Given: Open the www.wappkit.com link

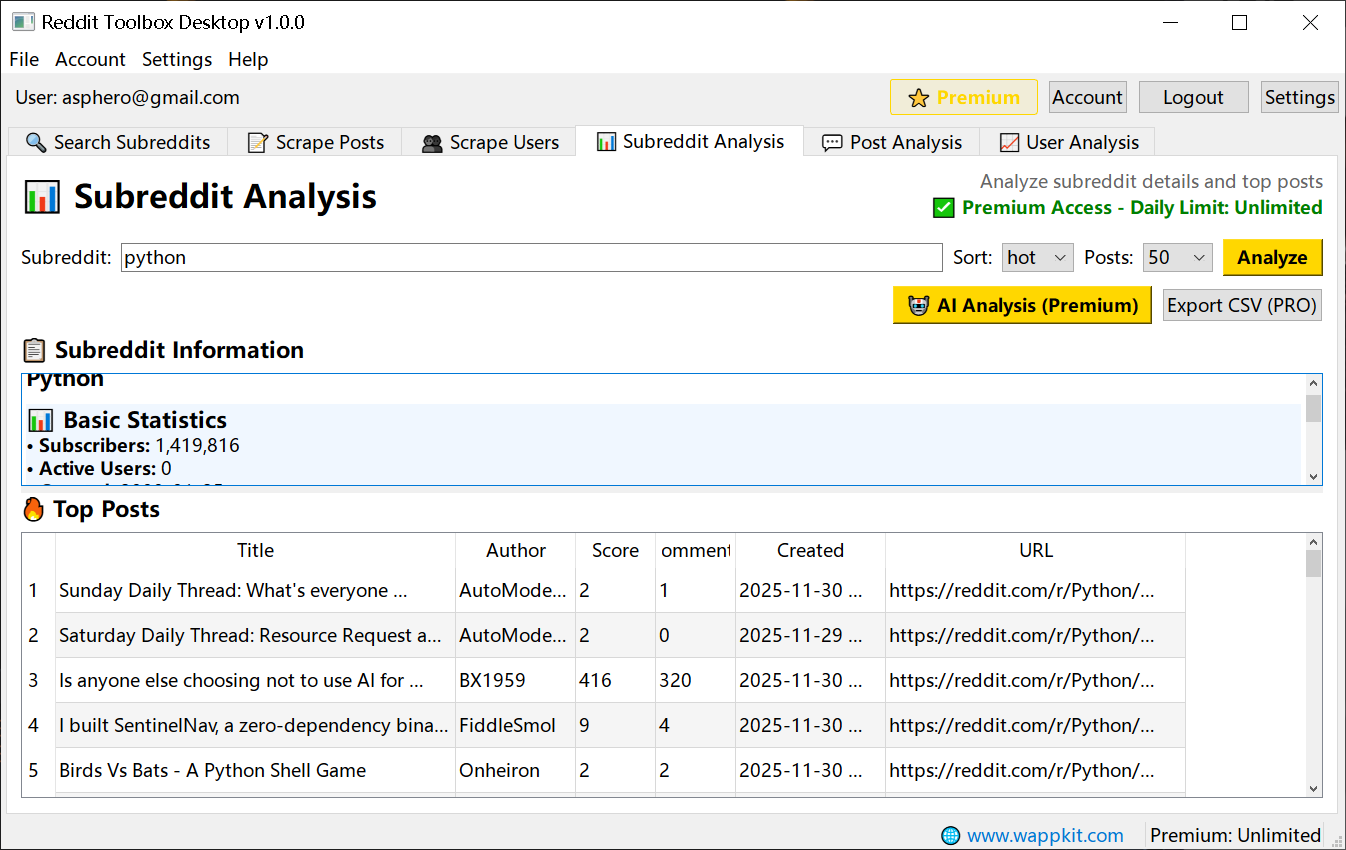Looking at the screenshot, I should [1045, 835].
